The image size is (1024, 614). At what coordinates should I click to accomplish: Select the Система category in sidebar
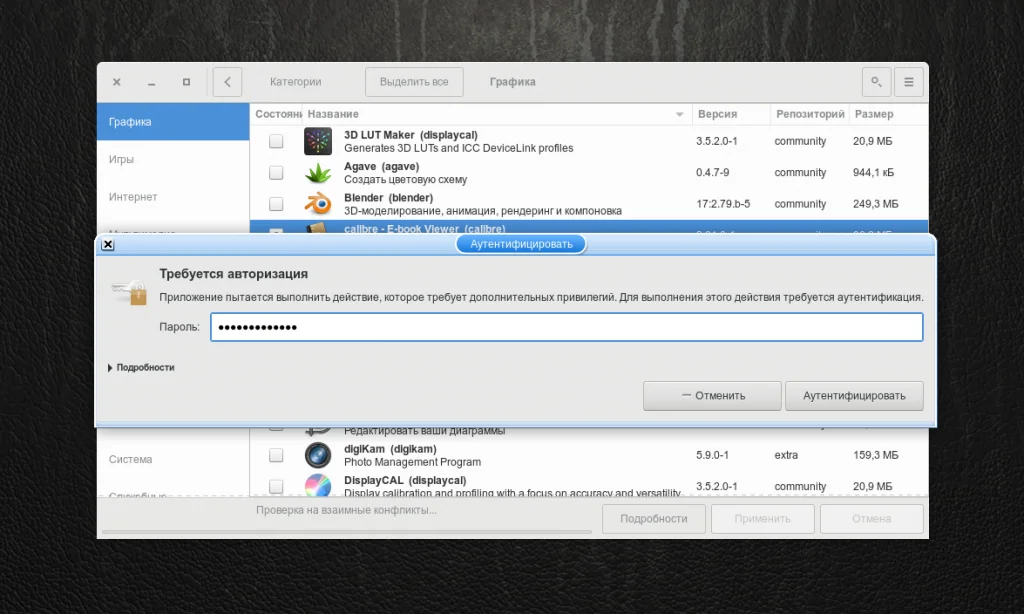coord(173,459)
